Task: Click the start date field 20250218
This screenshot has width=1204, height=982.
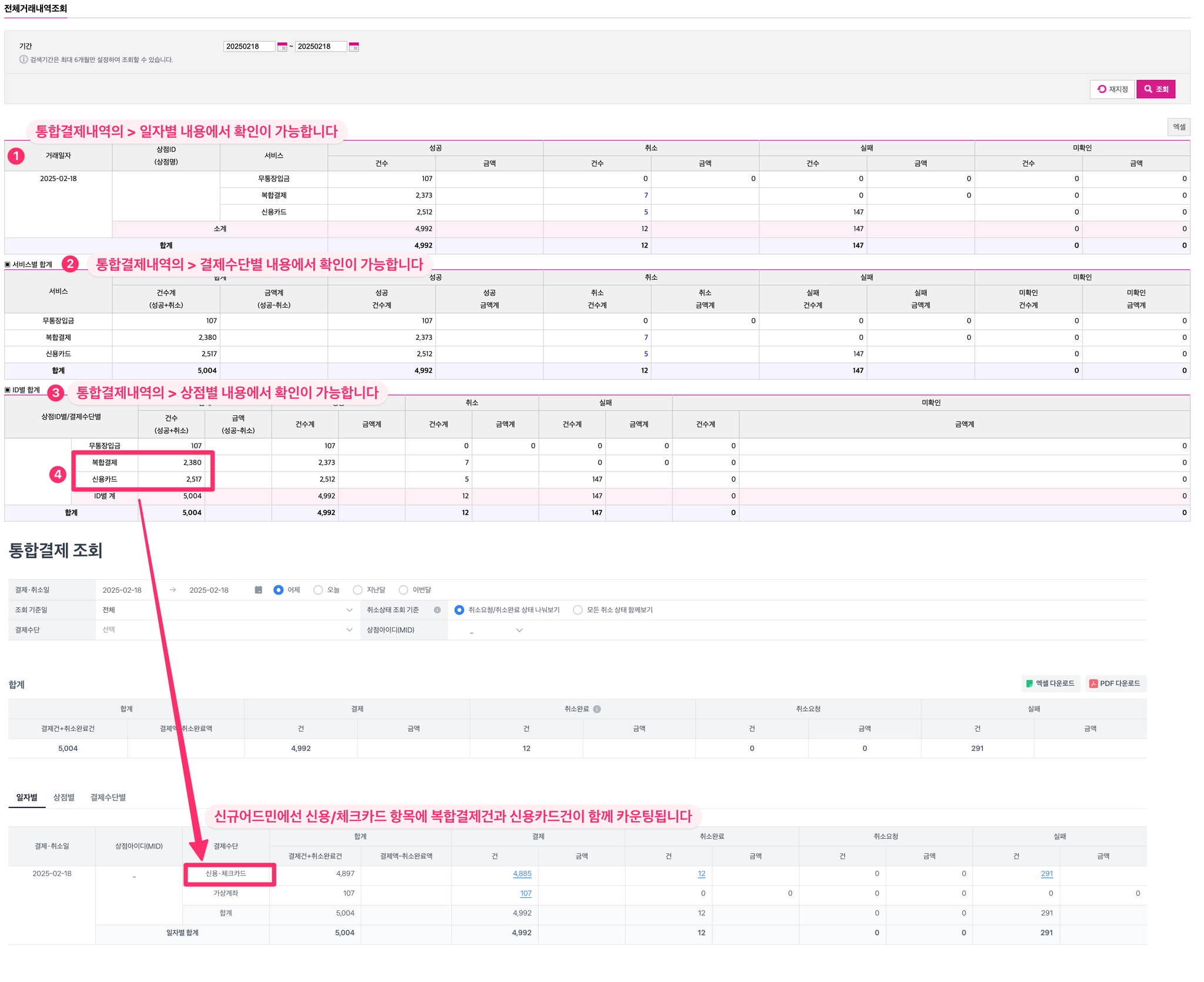Action: click(249, 46)
